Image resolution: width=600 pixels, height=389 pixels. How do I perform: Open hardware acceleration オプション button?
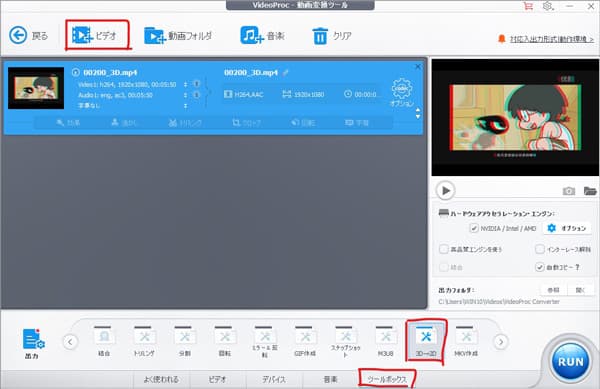[x=567, y=228]
